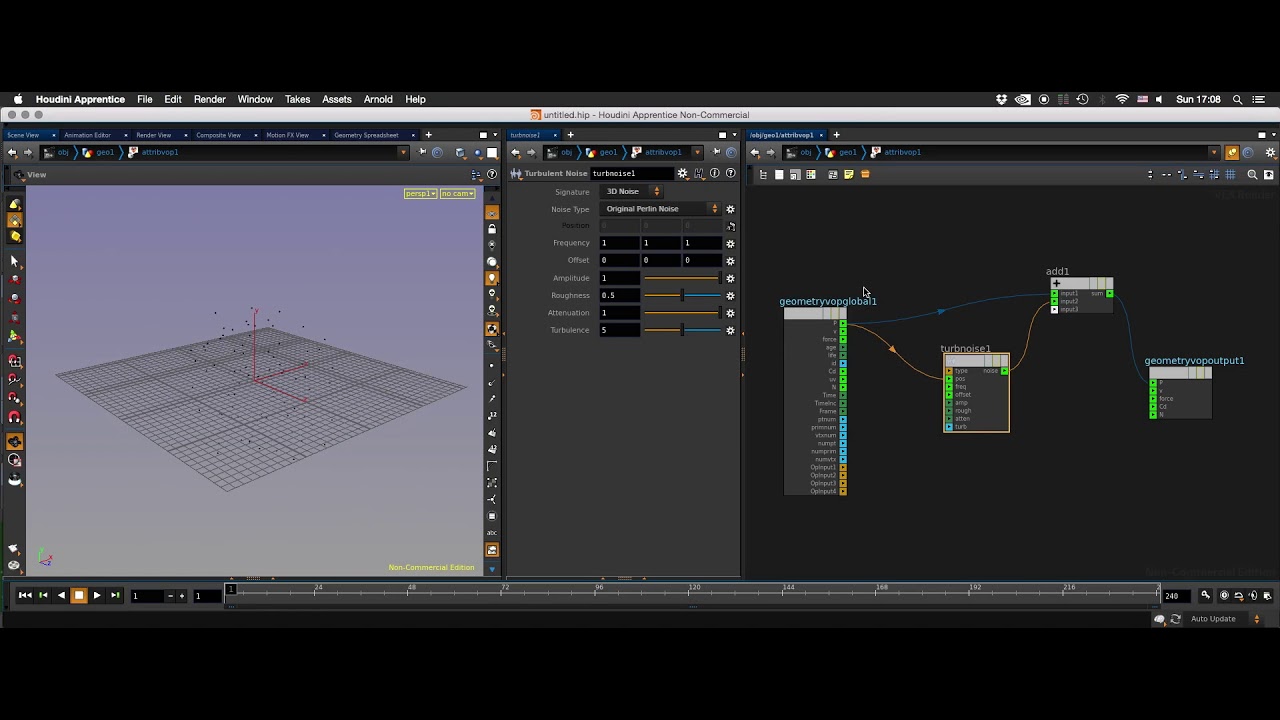Click the turbnoise1 node name field

[631, 173]
